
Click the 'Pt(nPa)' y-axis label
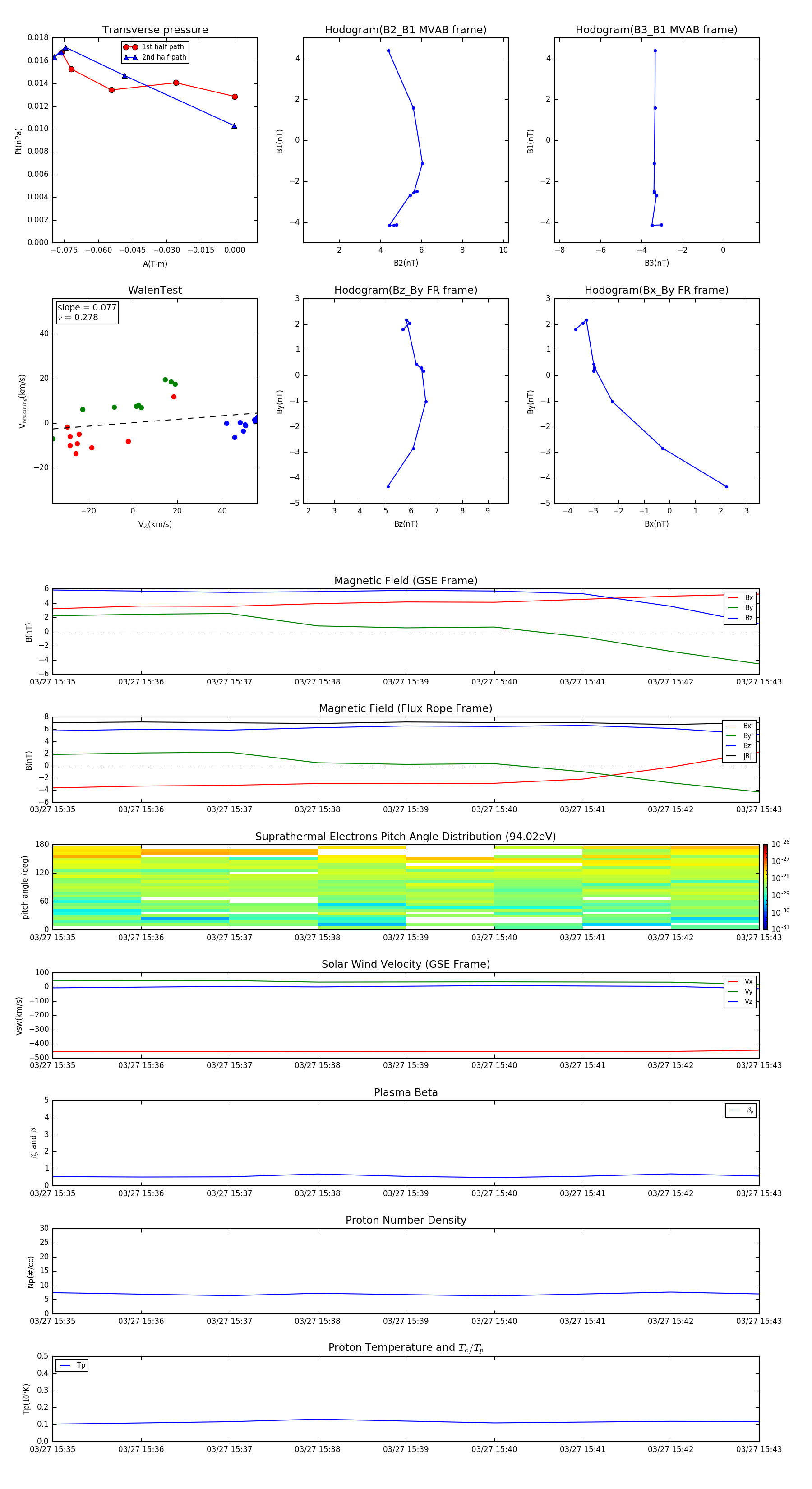point(18,141)
